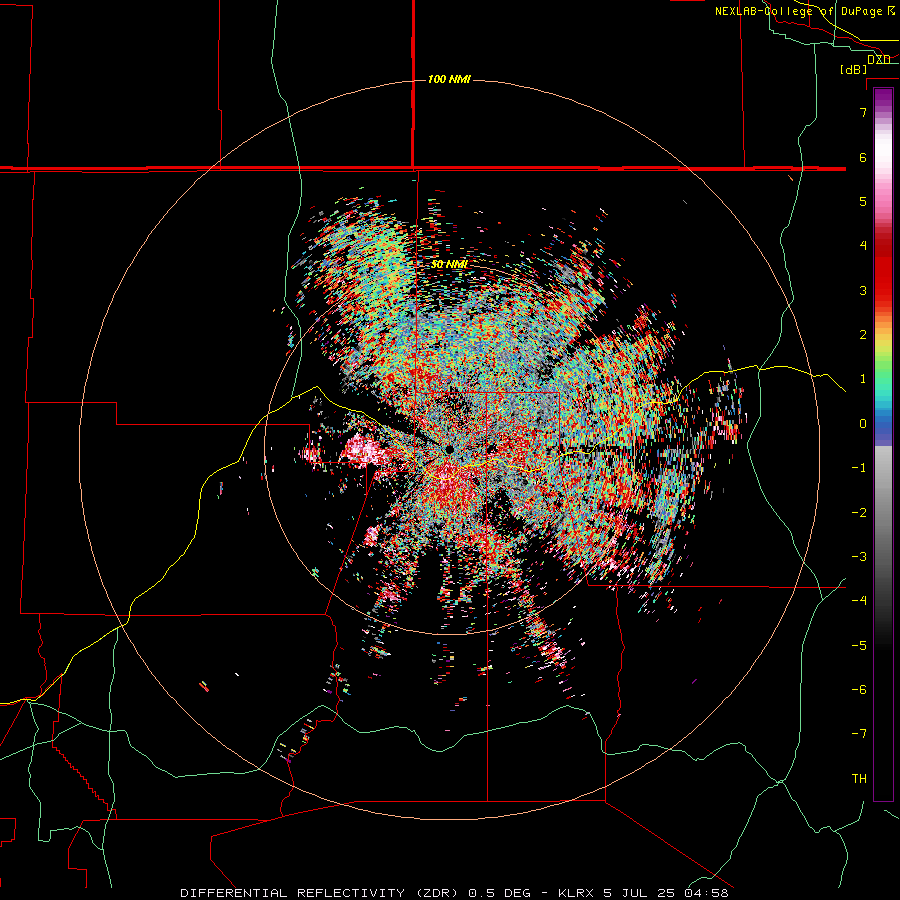The width and height of the screenshot is (900, 900).
Task: Click the NEXLAB logo glyph after DuPage
Action: [891, 11]
